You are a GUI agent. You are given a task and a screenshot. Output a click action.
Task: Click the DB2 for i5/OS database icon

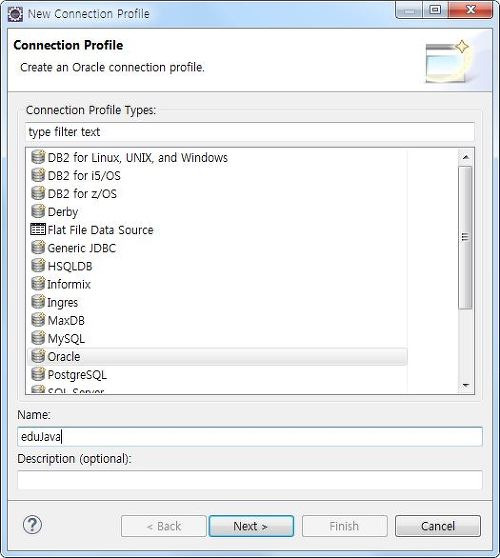38,175
